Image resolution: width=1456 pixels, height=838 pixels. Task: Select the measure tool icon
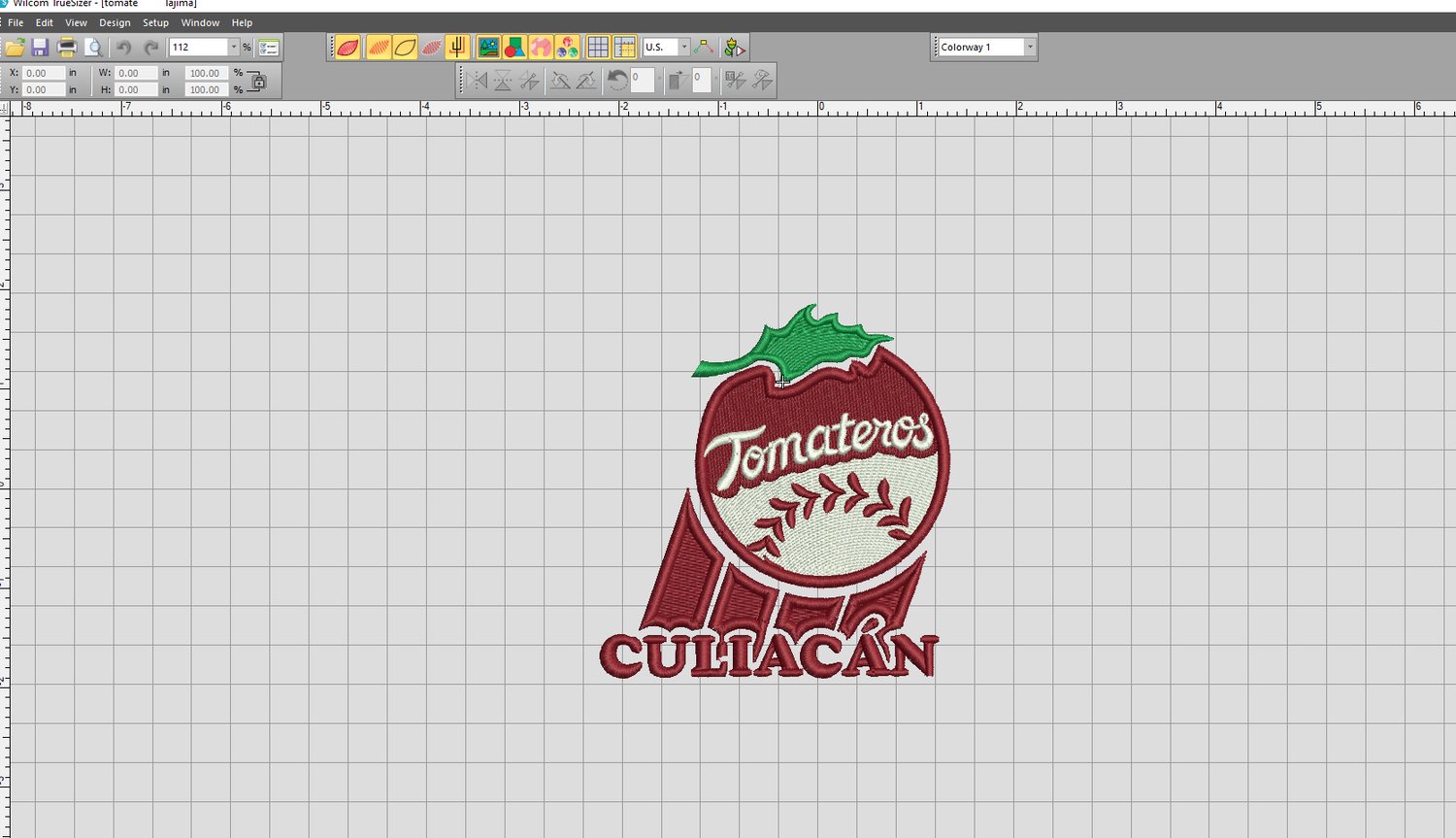(x=704, y=47)
